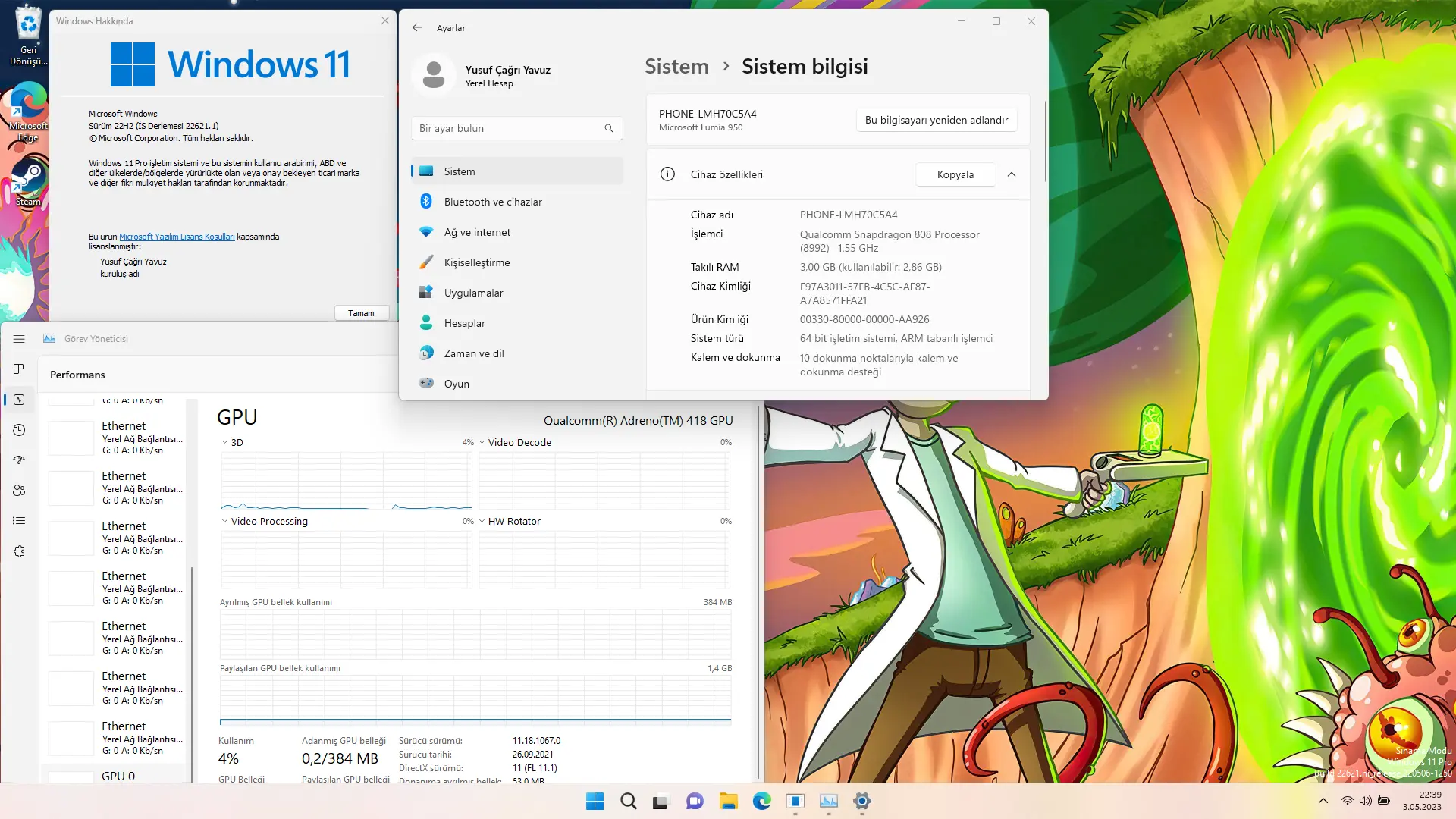The width and height of the screenshot is (1456, 819).
Task: Open Ağ ve internet settings
Action: (x=517, y=232)
